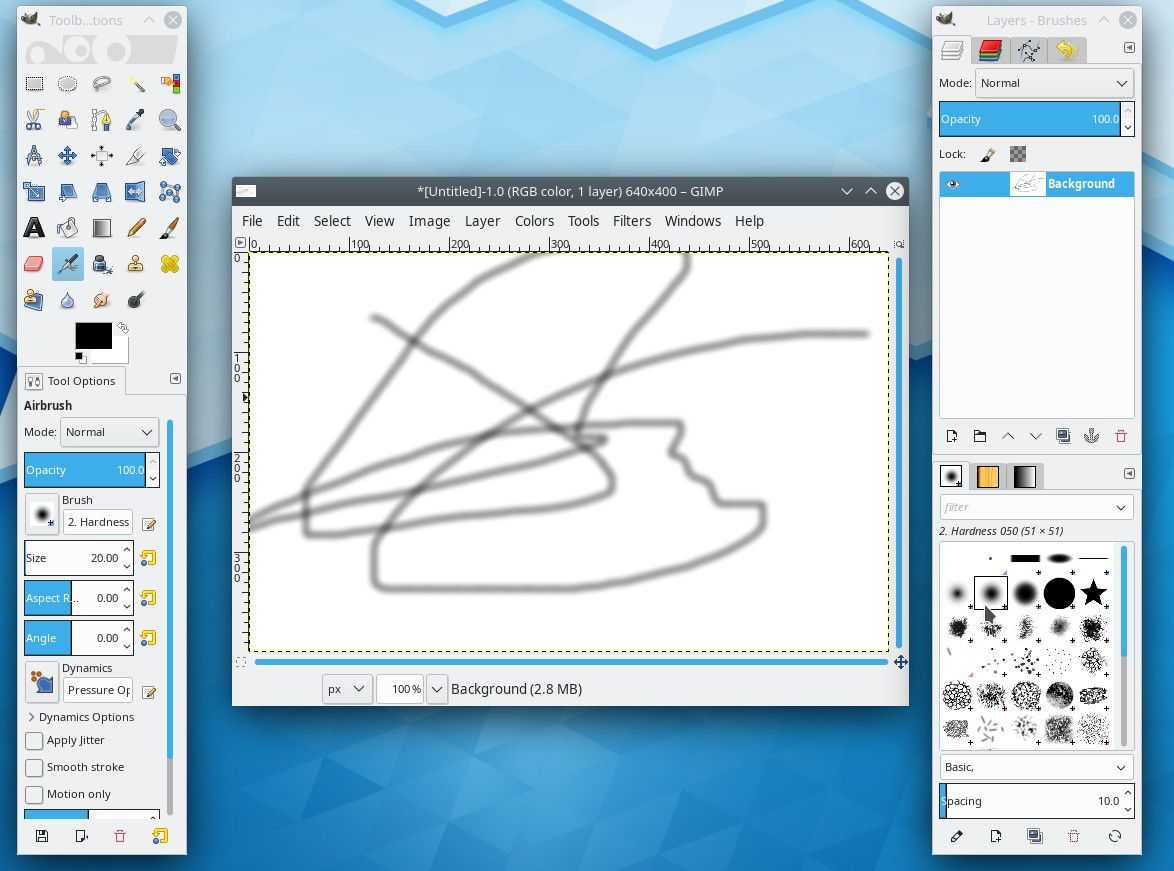Open the Filters menu
This screenshot has height=871, width=1174.
tap(631, 221)
